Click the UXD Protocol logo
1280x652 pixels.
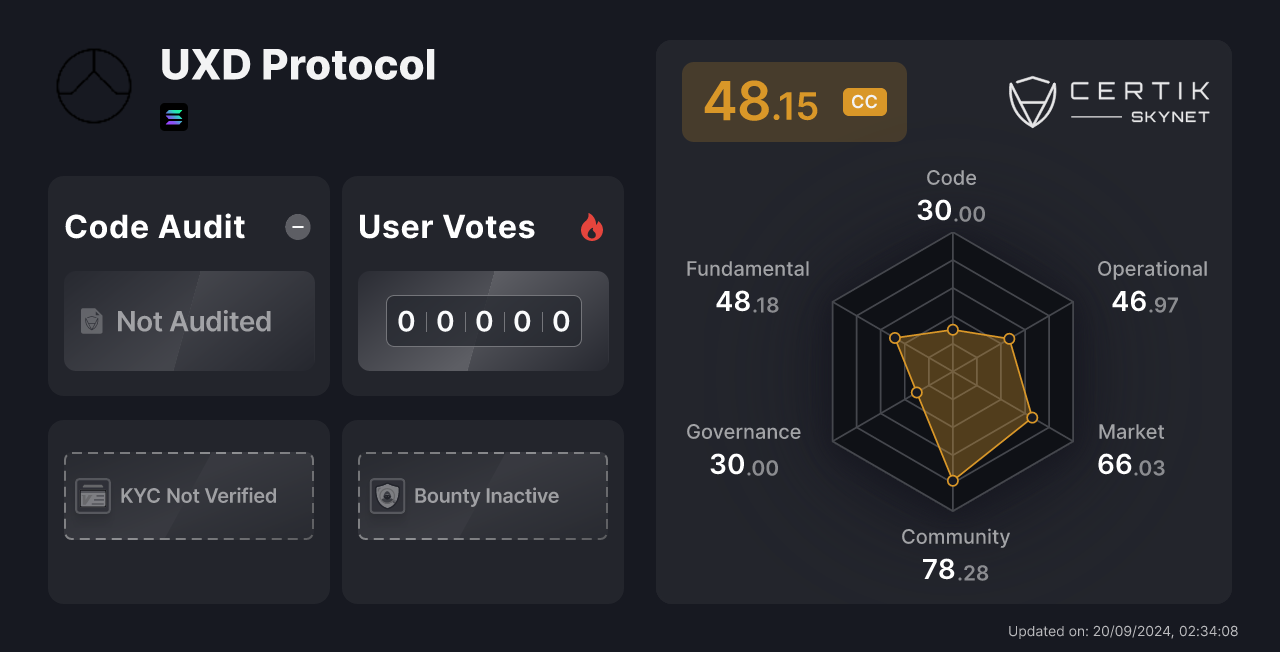pyautogui.click(x=93, y=86)
